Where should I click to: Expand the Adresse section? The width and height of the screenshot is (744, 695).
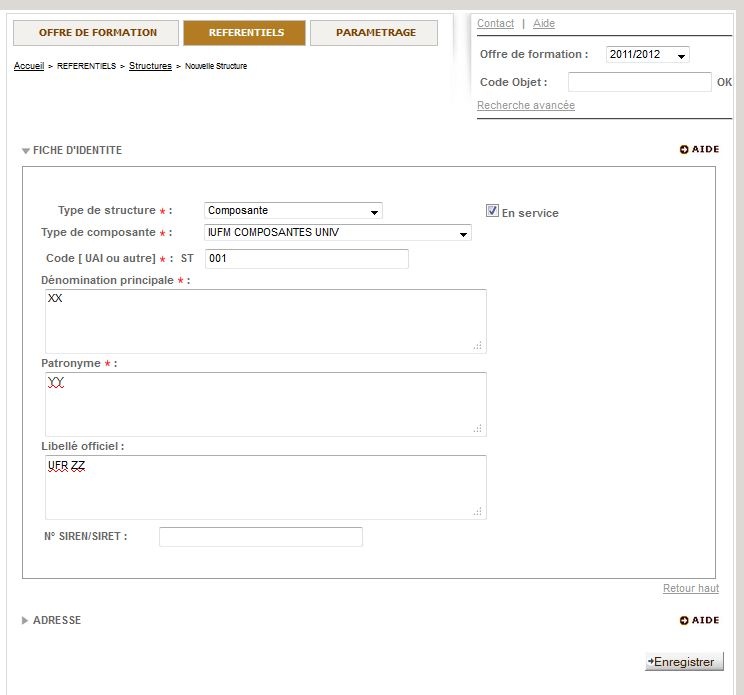[x=51, y=621]
